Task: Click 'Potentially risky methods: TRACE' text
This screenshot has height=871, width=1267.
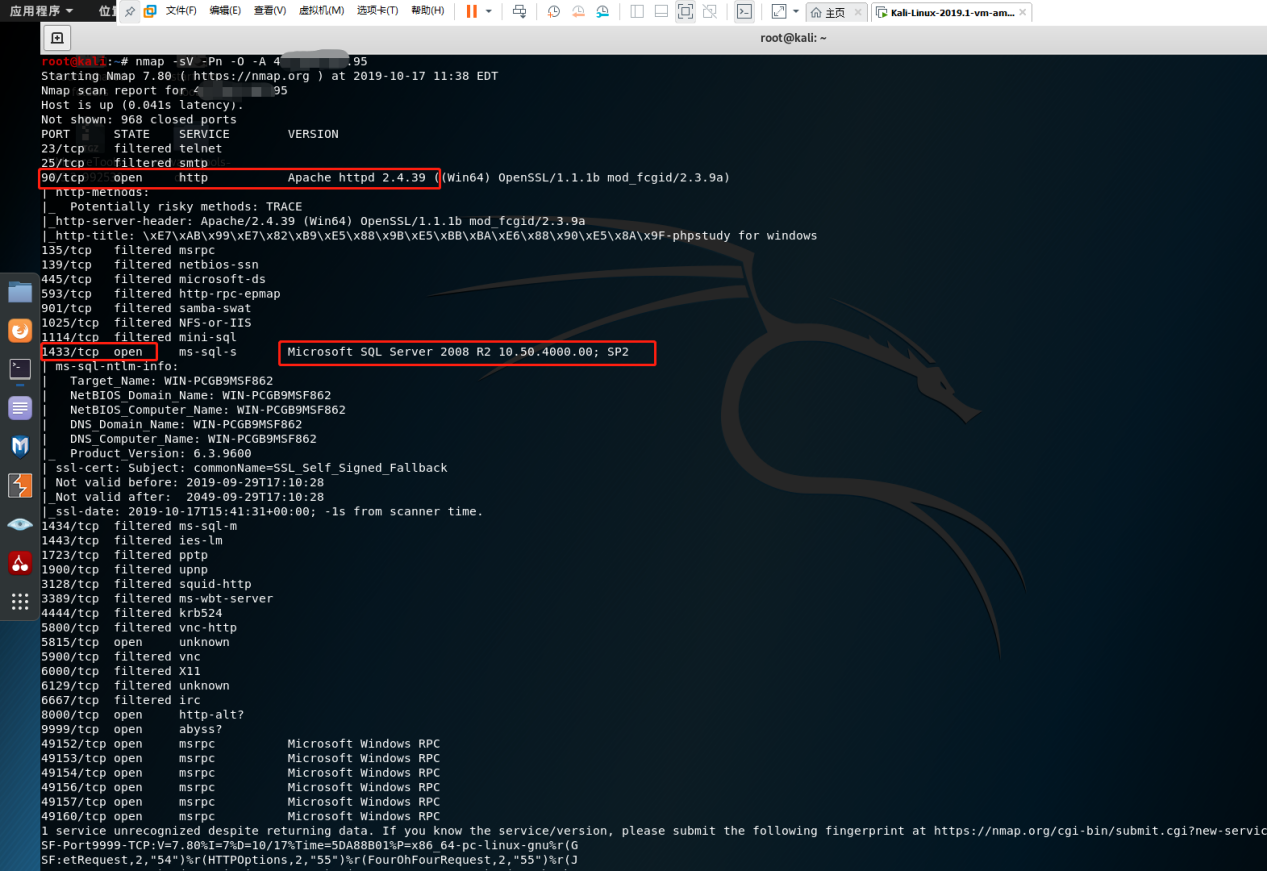Action: (x=186, y=207)
